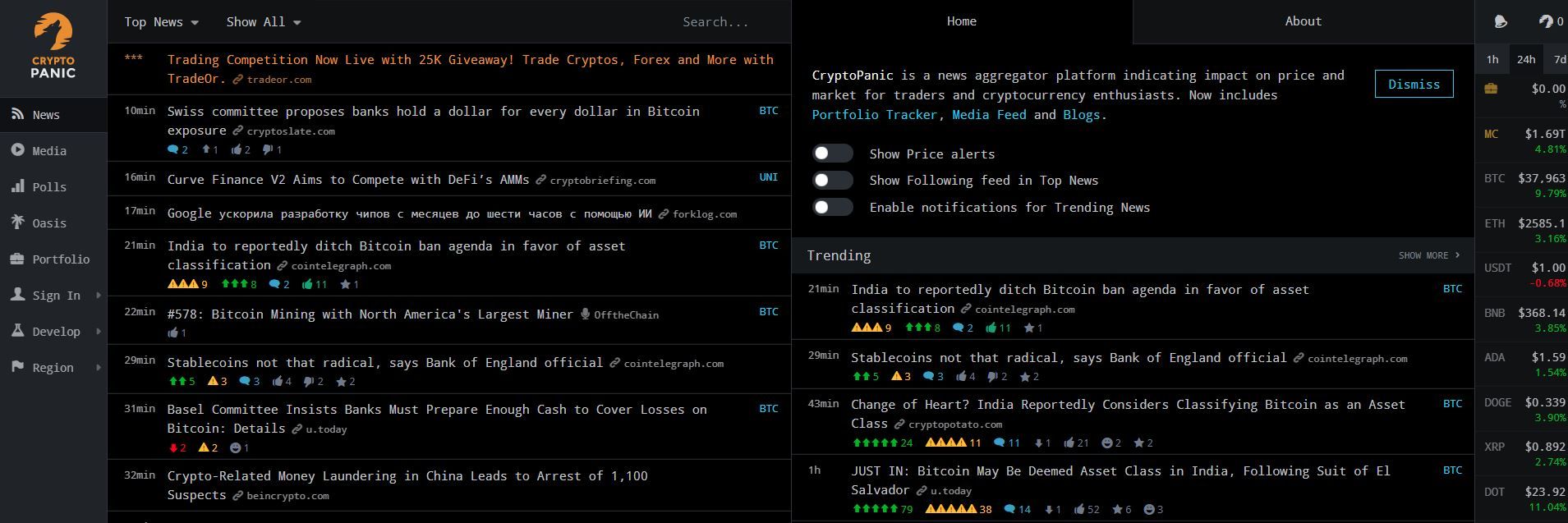The width and height of the screenshot is (1568, 523).
Task: Toggle Show Following feed in Top News
Action: pyautogui.click(x=832, y=181)
